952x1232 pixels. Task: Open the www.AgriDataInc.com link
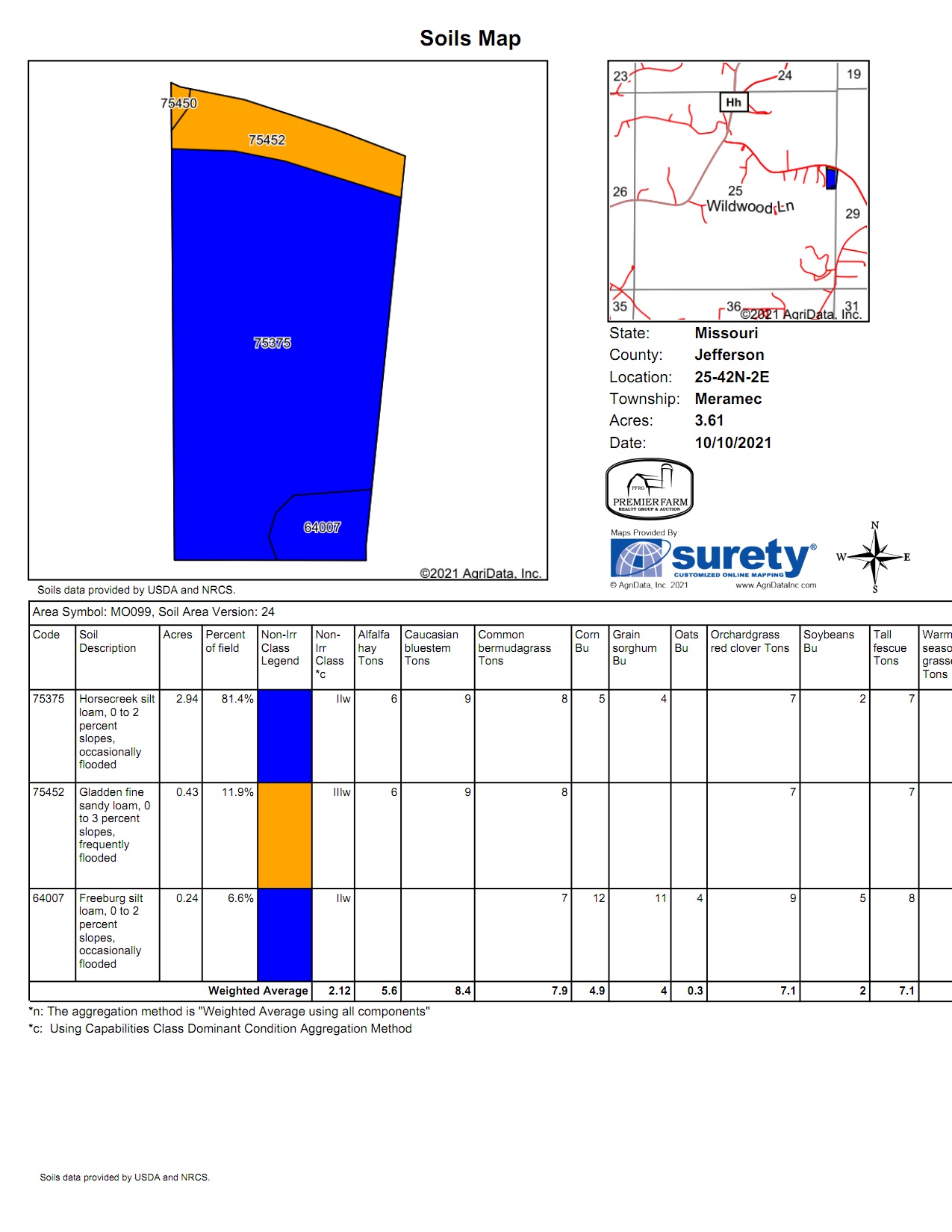point(776,585)
